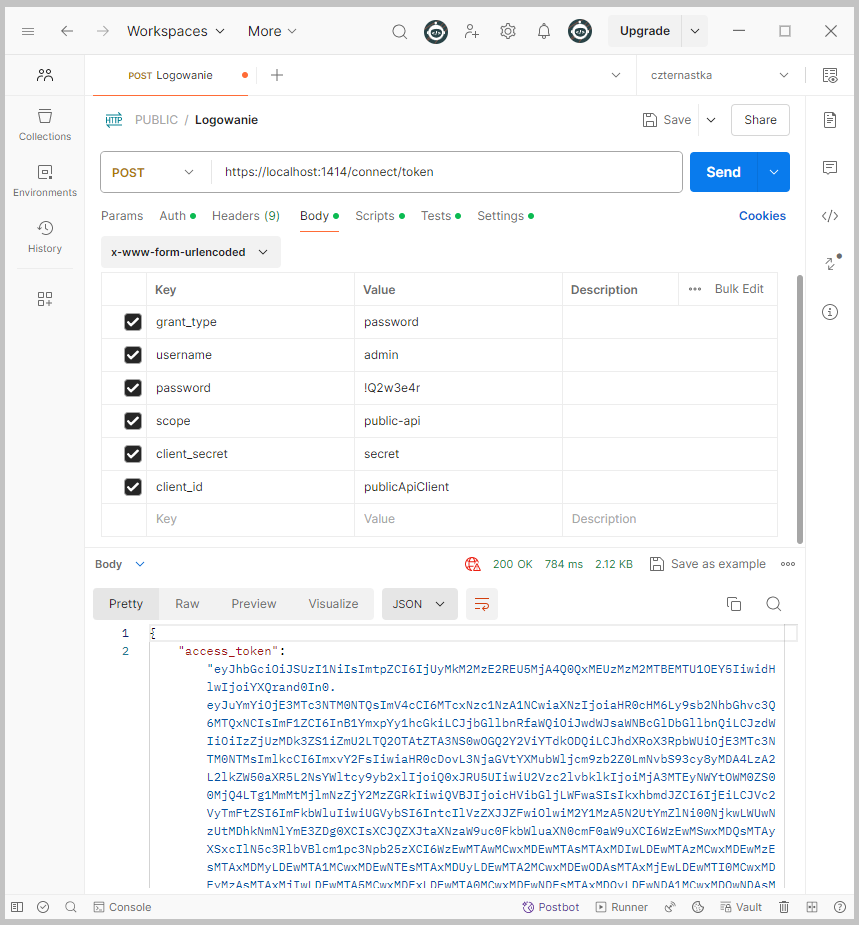The width and height of the screenshot is (859, 925).
Task: Open the Console panel
Action: (122, 907)
